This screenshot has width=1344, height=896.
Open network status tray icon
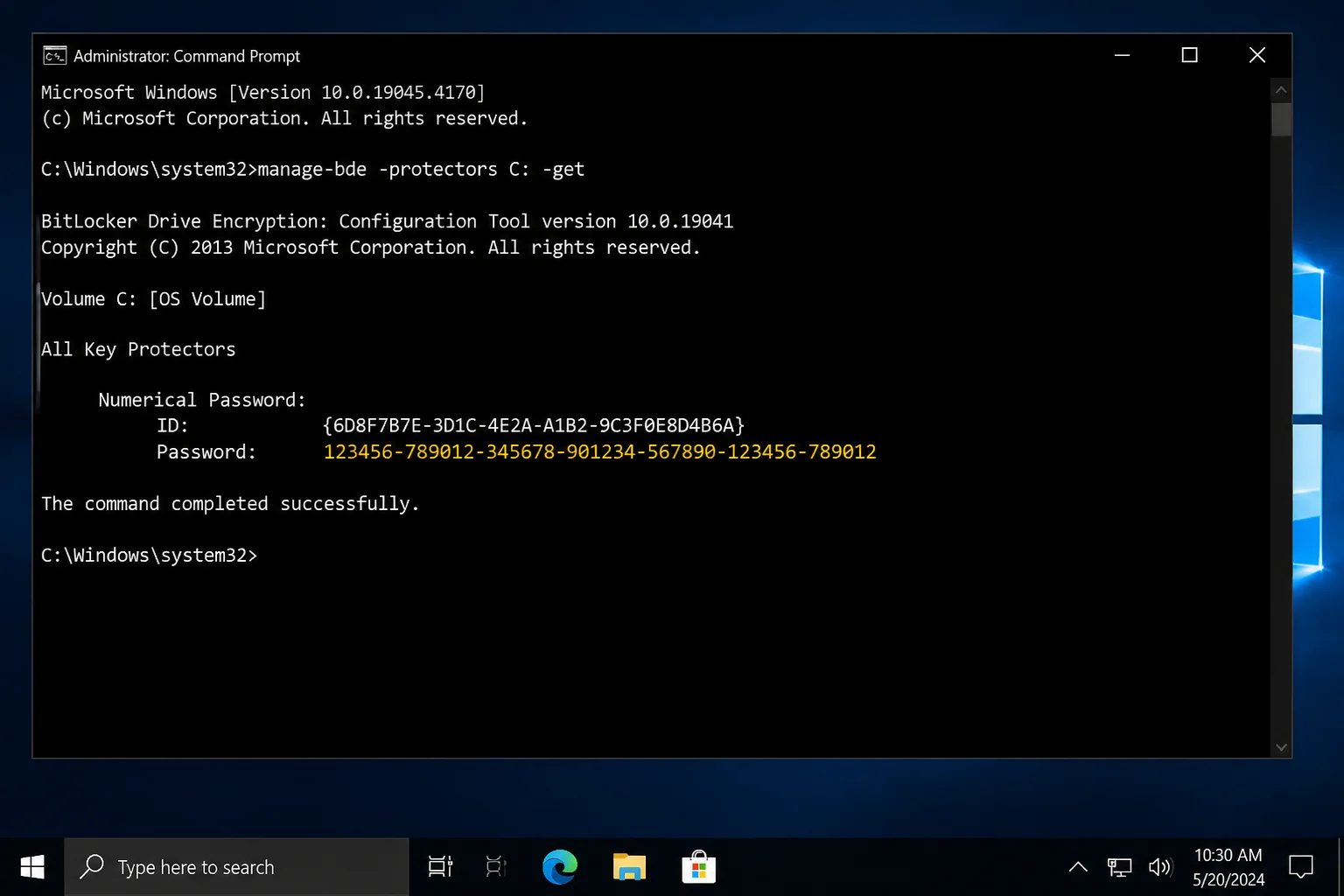click(1119, 867)
